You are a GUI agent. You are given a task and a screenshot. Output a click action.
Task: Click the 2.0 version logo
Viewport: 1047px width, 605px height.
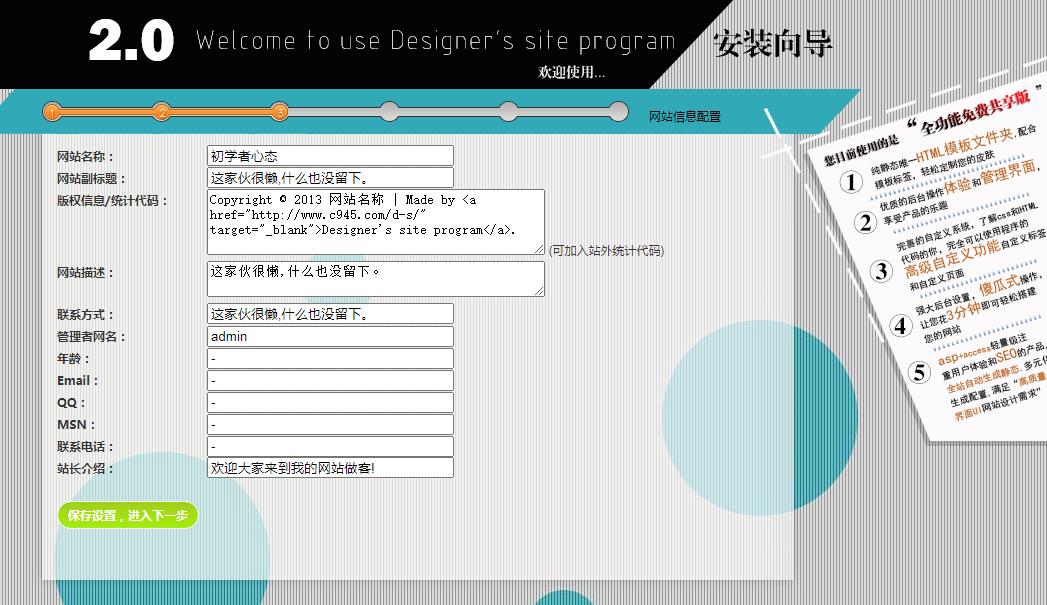click(x=132, y=41)
